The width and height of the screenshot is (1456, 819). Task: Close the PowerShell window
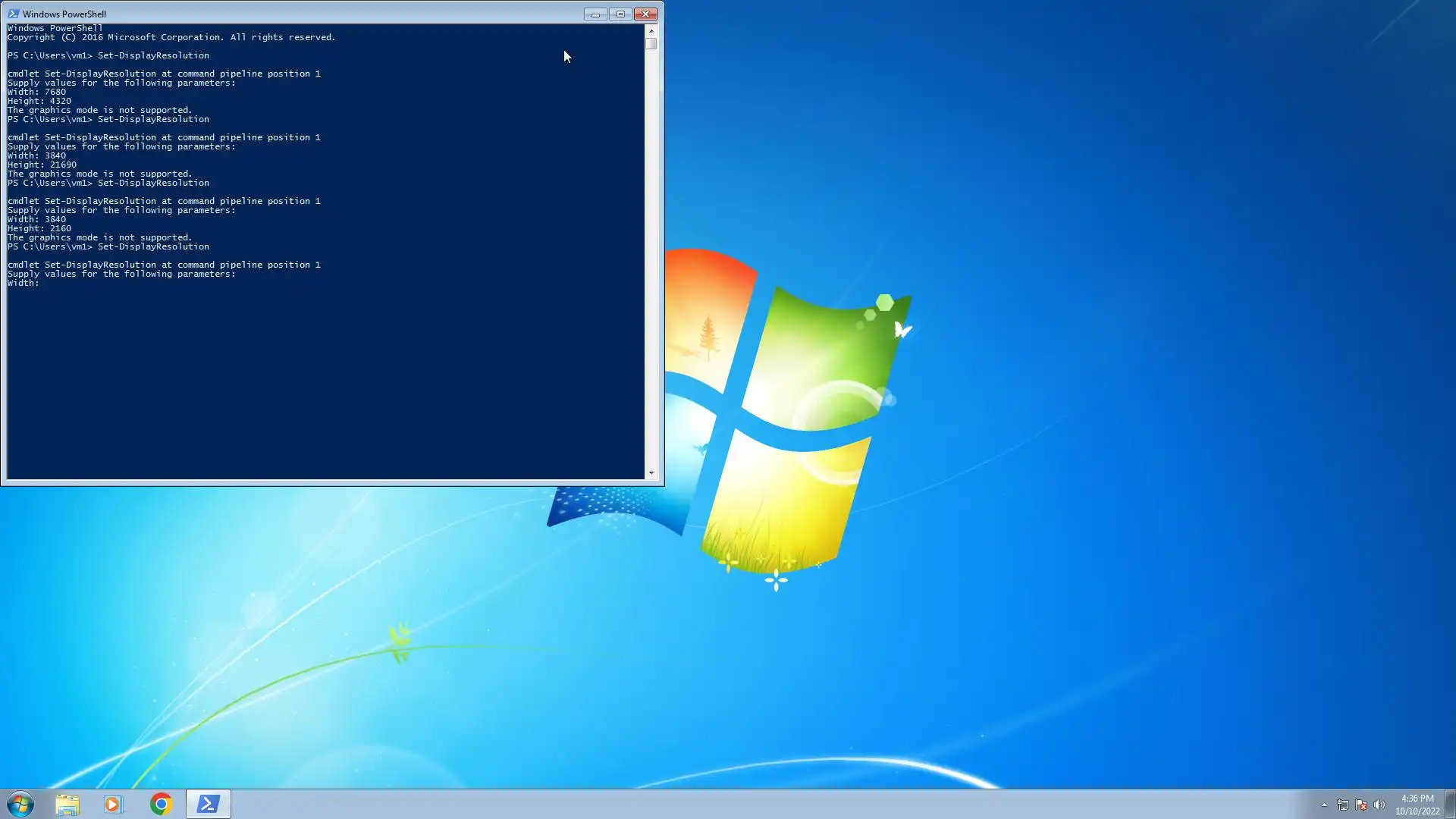pos(645,14)
